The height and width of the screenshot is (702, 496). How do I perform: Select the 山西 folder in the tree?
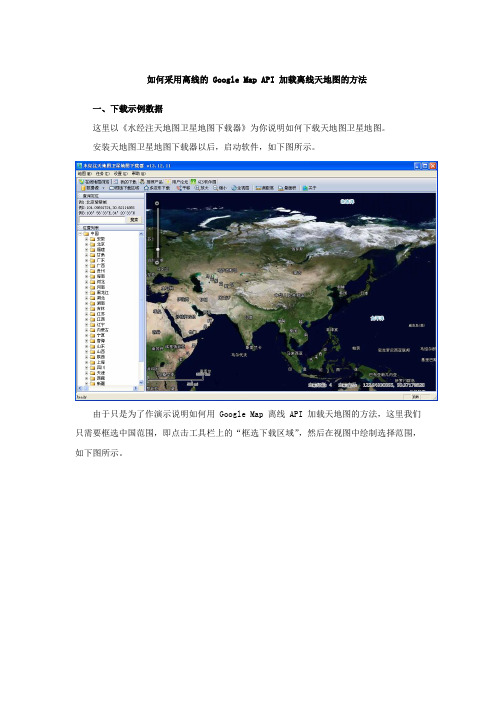(98, 351)
